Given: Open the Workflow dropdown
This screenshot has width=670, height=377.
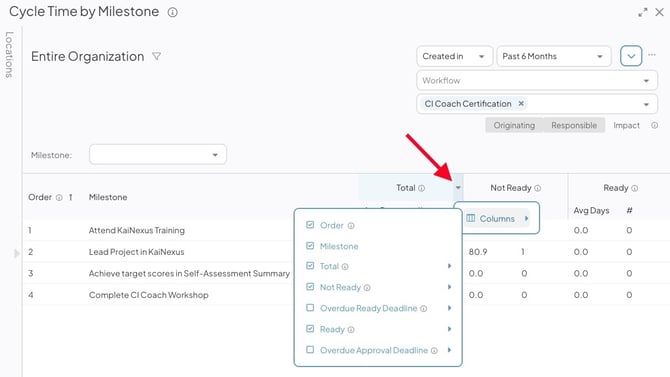Looking at the screenshot, I should [x=537, y=80].
